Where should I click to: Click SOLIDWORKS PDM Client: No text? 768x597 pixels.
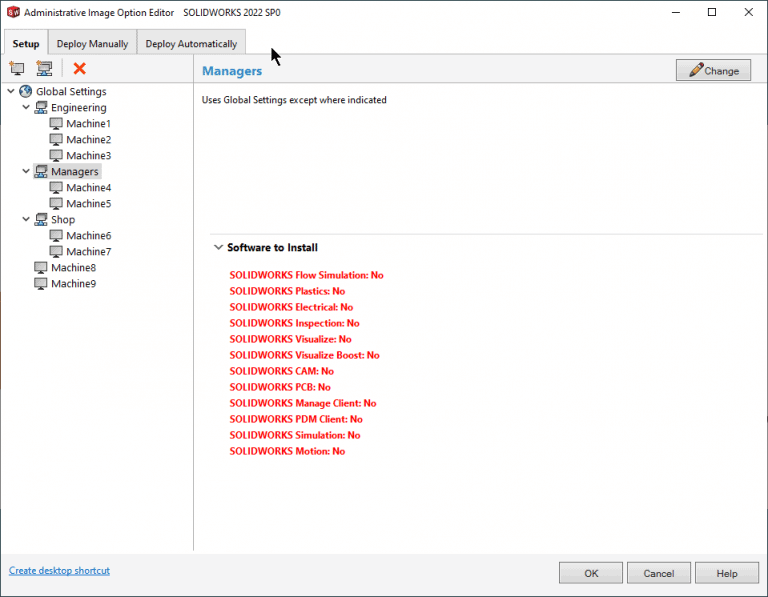point(296,419)
